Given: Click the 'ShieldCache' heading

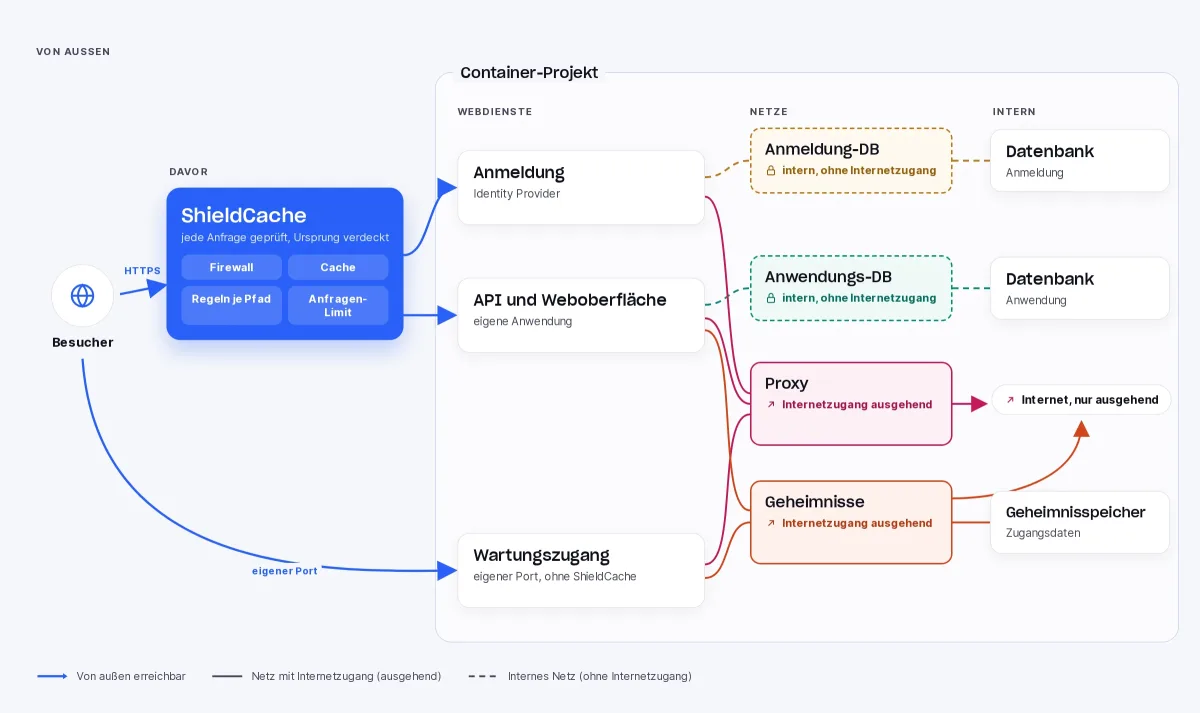Looking at the screenshot, I should click(244, 215).
